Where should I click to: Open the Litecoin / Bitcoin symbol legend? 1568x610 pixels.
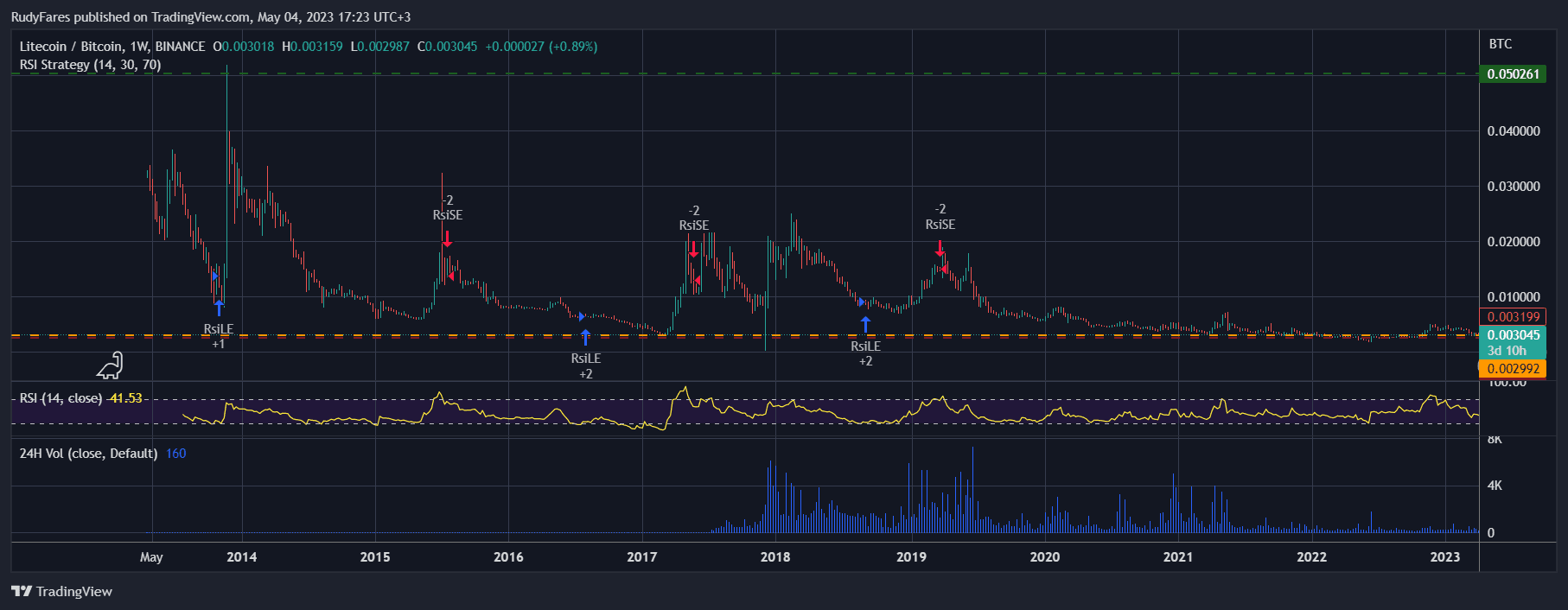112,47
